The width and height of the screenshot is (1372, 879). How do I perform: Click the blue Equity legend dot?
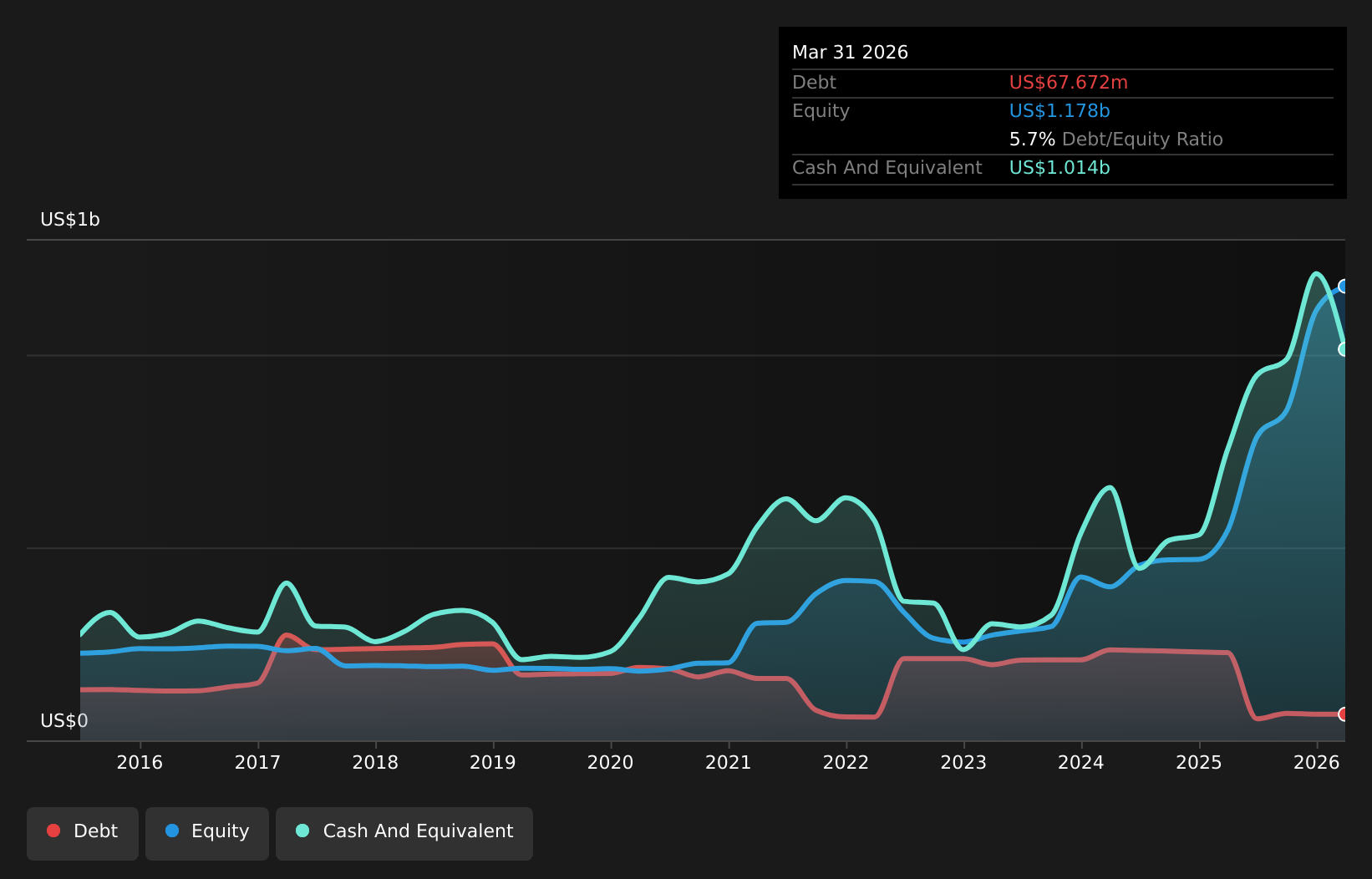click(172, 831)
